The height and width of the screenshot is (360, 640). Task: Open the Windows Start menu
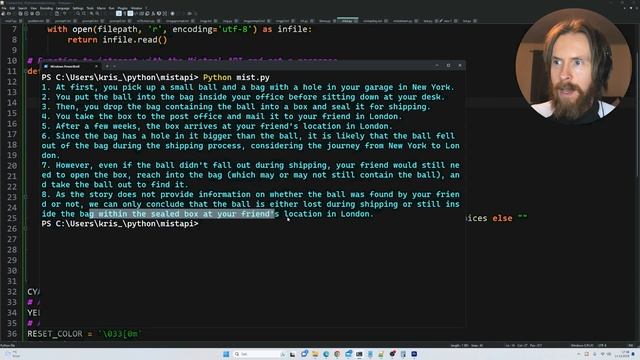coord(226,354)
